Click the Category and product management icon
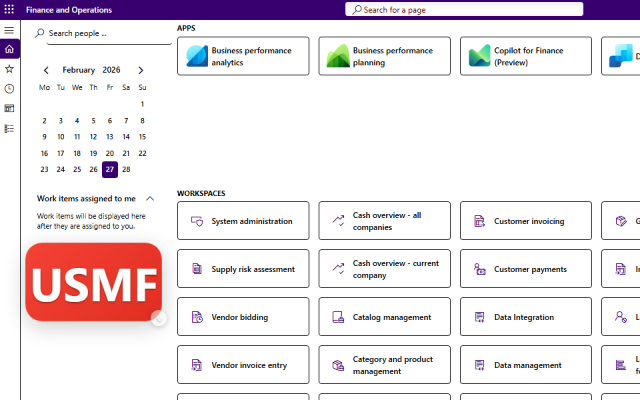The image size is (640, 400). (338, 365)
